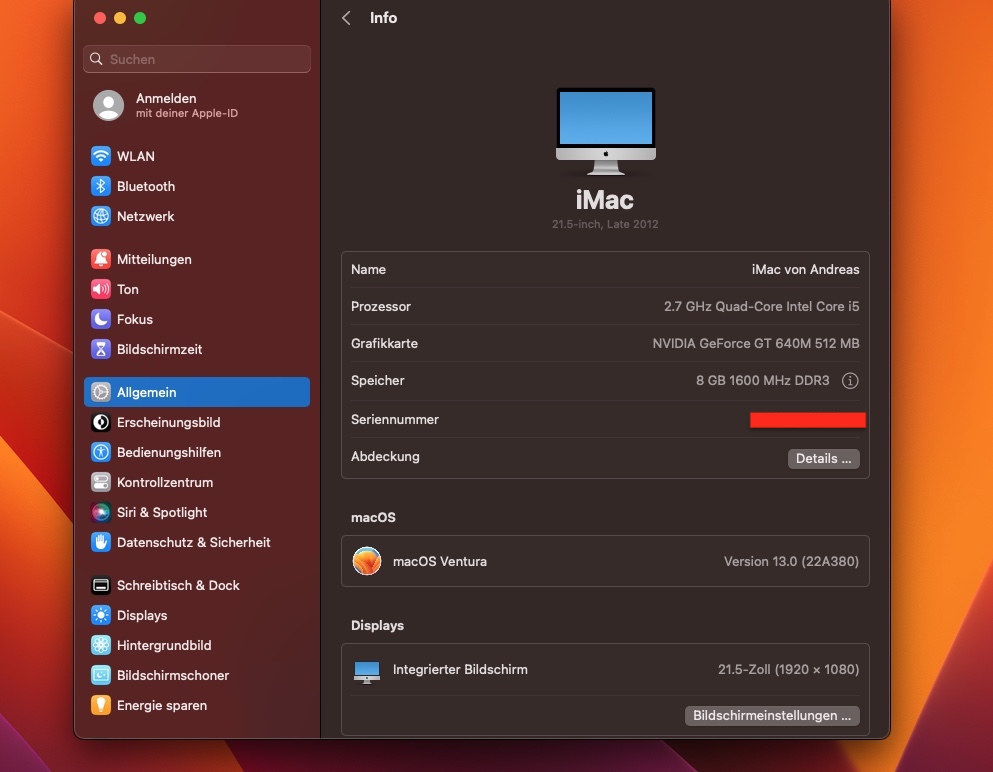Click the Datenschutz & Sicherheit hand icon
This screenshot has height=772, width=993.
click(x=101, y=542)
